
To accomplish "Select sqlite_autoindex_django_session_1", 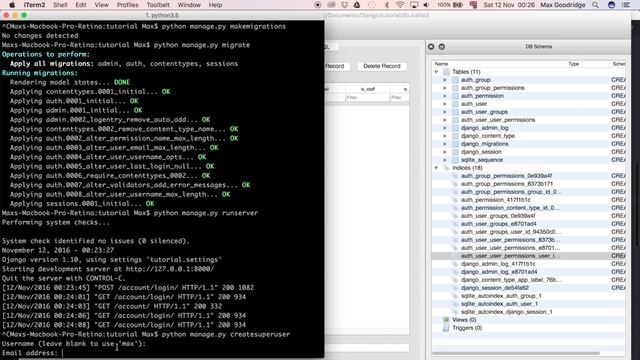I will coord(506,312).
